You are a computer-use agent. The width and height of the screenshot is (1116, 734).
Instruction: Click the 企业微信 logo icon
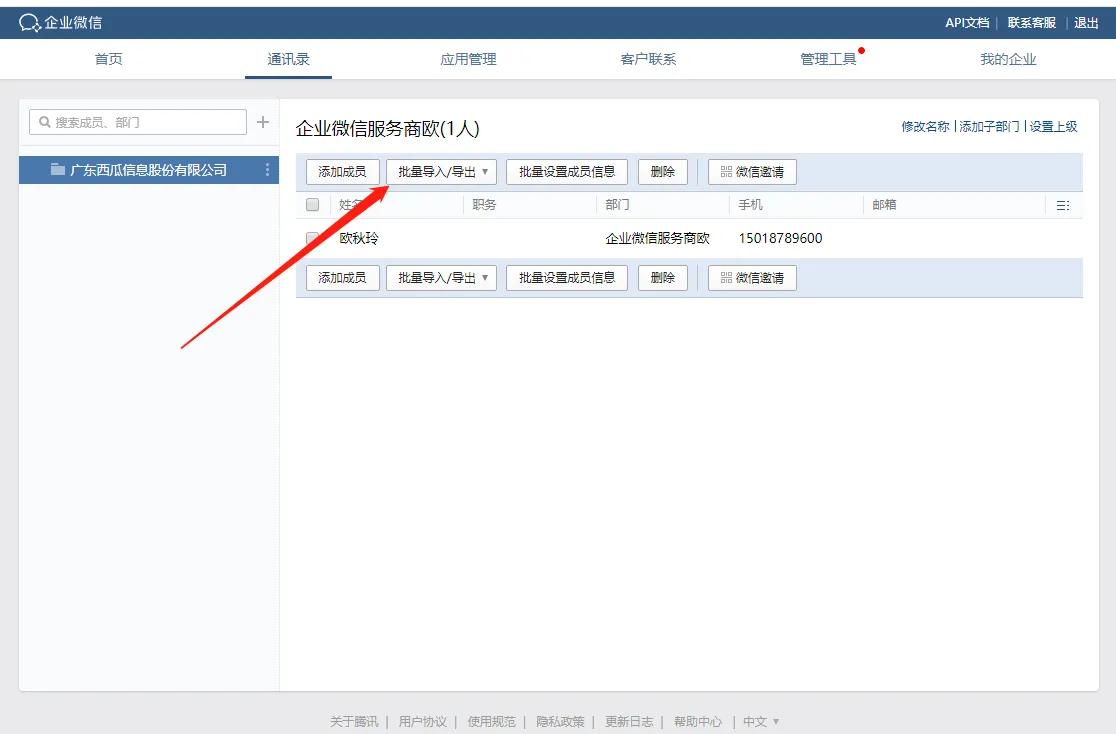click(x=30, y=21)
